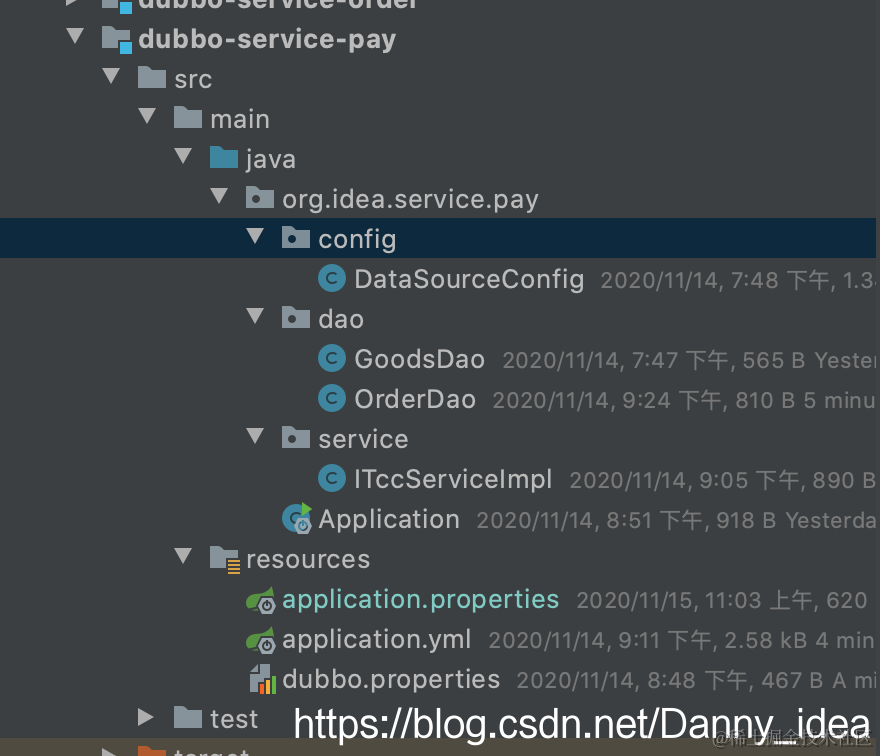Image resolution: width=880 pixels, height=756 pixels.
Task: Select the src folder label
Action: [193, 79]
